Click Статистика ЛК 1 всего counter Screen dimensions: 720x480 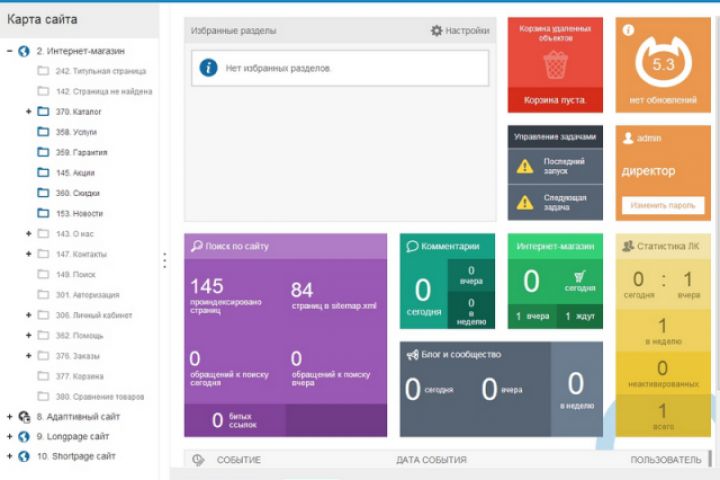(663, 416)
